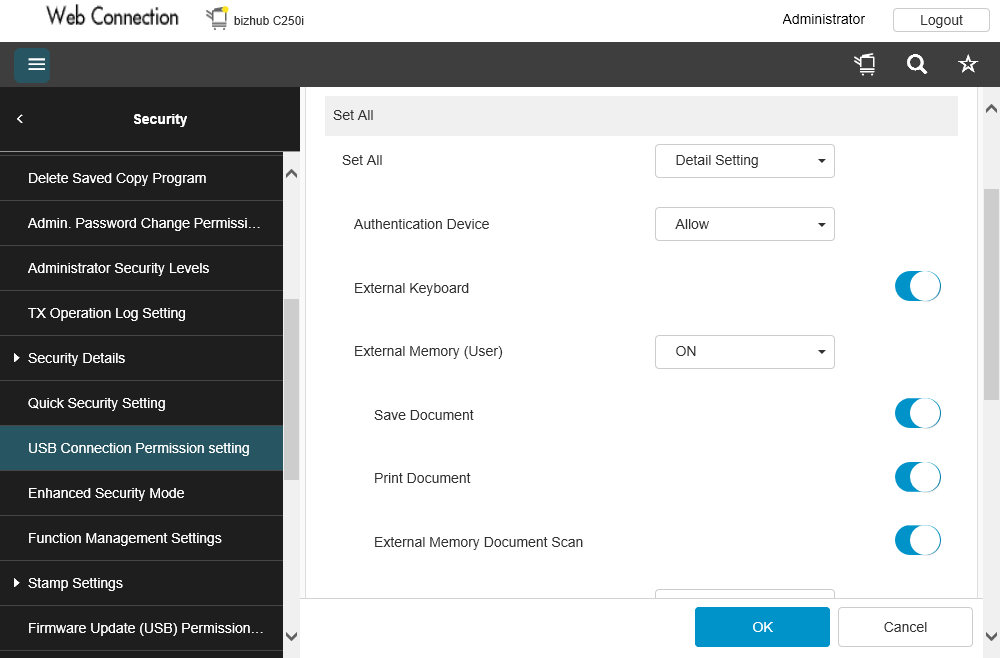Go back using Security back arrow
Image resolution: width=1000 pixels, height=658 pixels.
click(x=20, y=119)
